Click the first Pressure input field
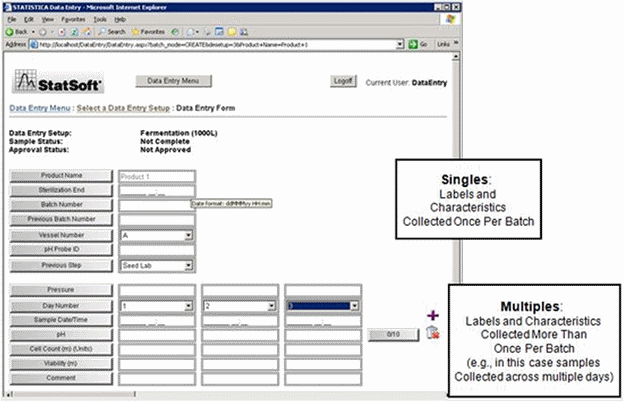Screen dimensions: 624x402 click(157, 291)
